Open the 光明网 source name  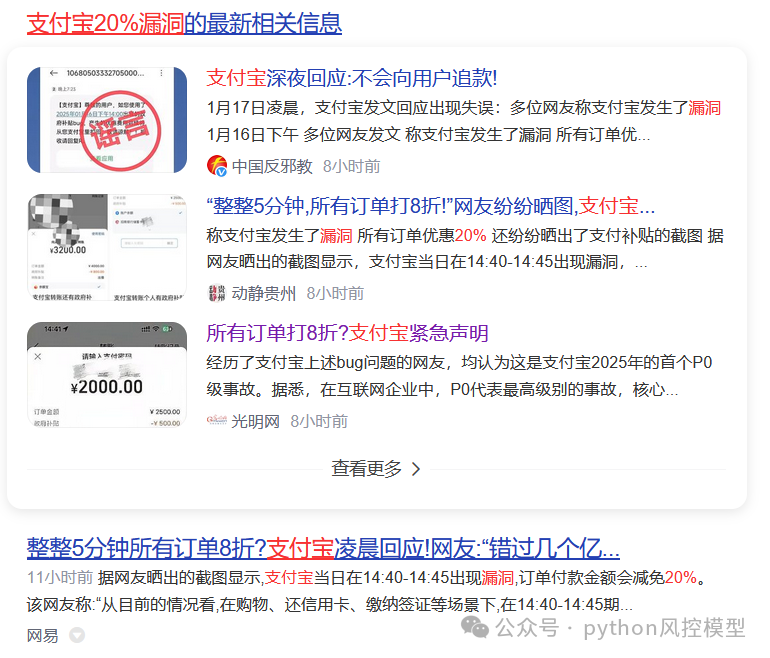(255, 421)
